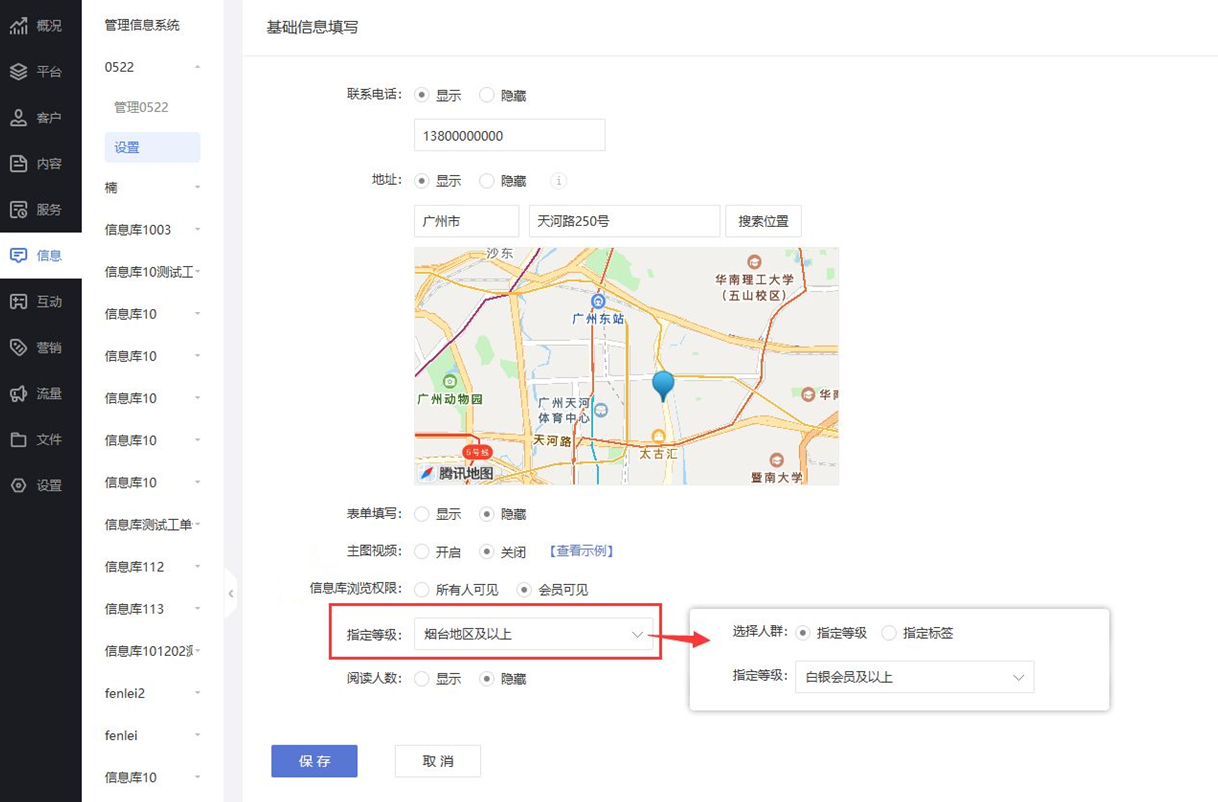
Task: Select the 平台 layers icon
Action: [18, 72]
